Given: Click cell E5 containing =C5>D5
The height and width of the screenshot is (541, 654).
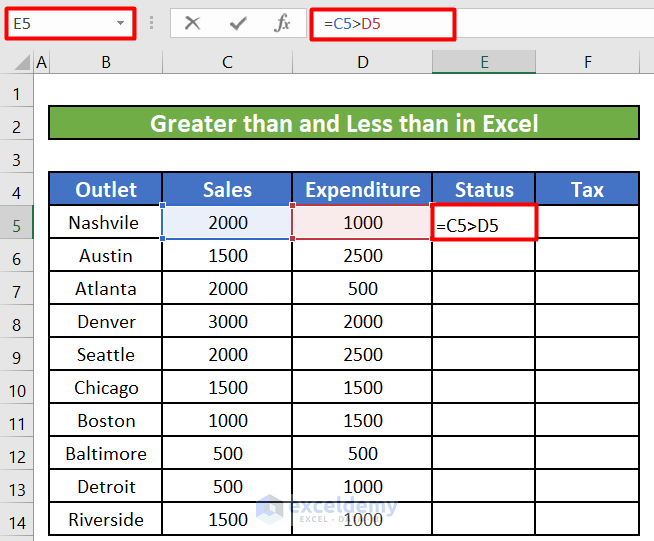Looking at the screenshot, I should (484, 222).
